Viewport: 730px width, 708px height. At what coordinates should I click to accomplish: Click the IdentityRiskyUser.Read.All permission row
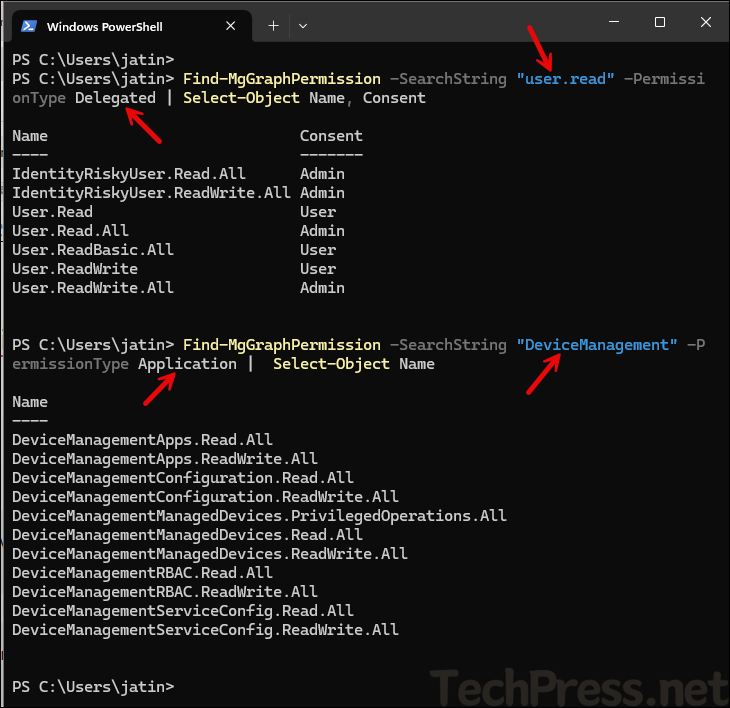tap(129, 174)
